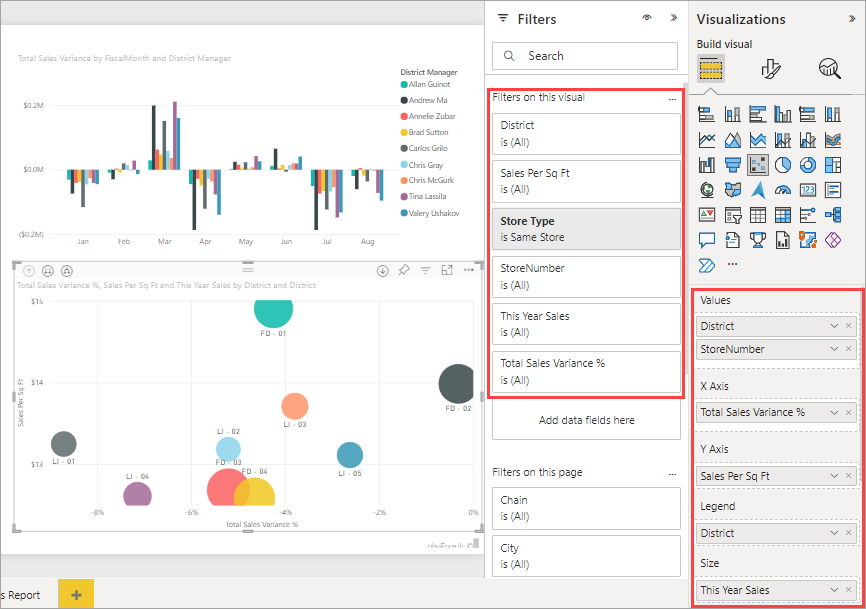The height and width of the screenshot is (609, 866).
Task: Insert a Filled map visual
Action: 732,190
